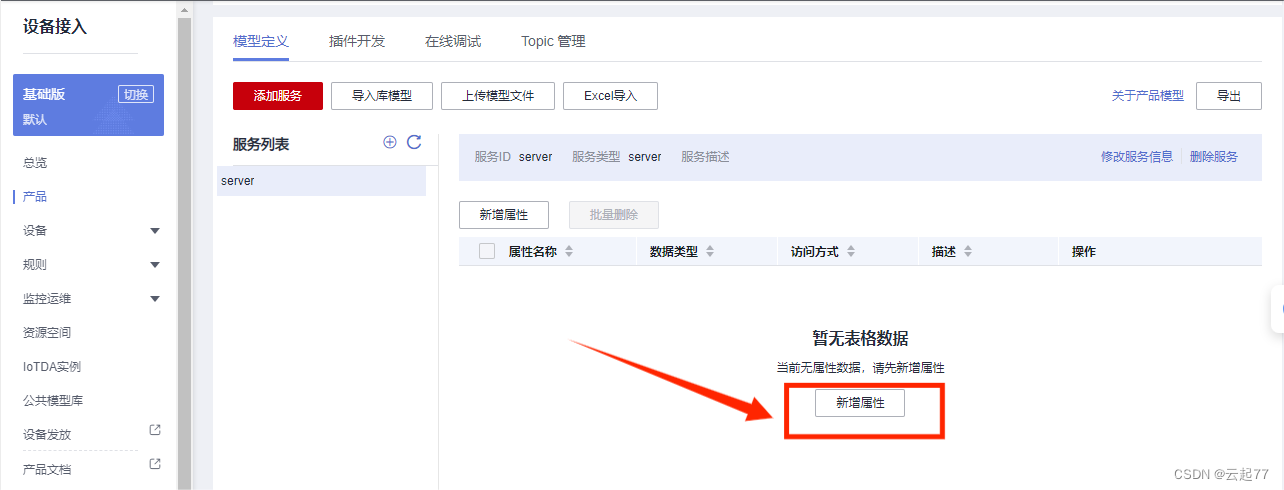
Task: Open 设备发放 in the sidebar
Action: pos(47,435)
